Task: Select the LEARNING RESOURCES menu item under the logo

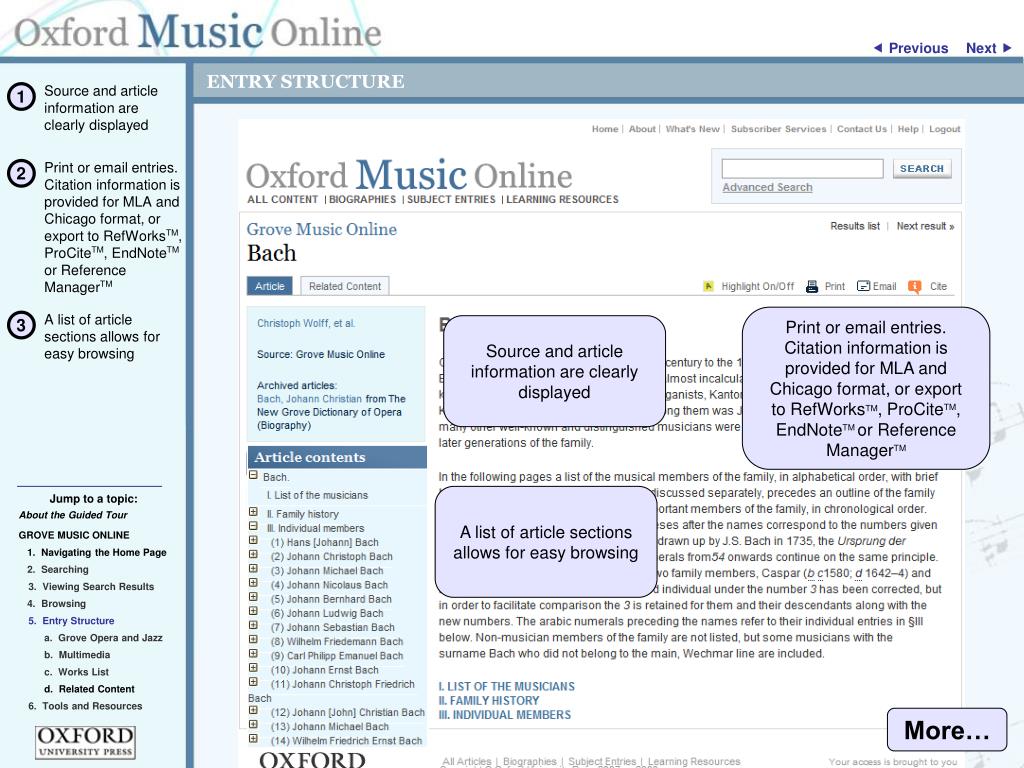Action: point(562,199)
